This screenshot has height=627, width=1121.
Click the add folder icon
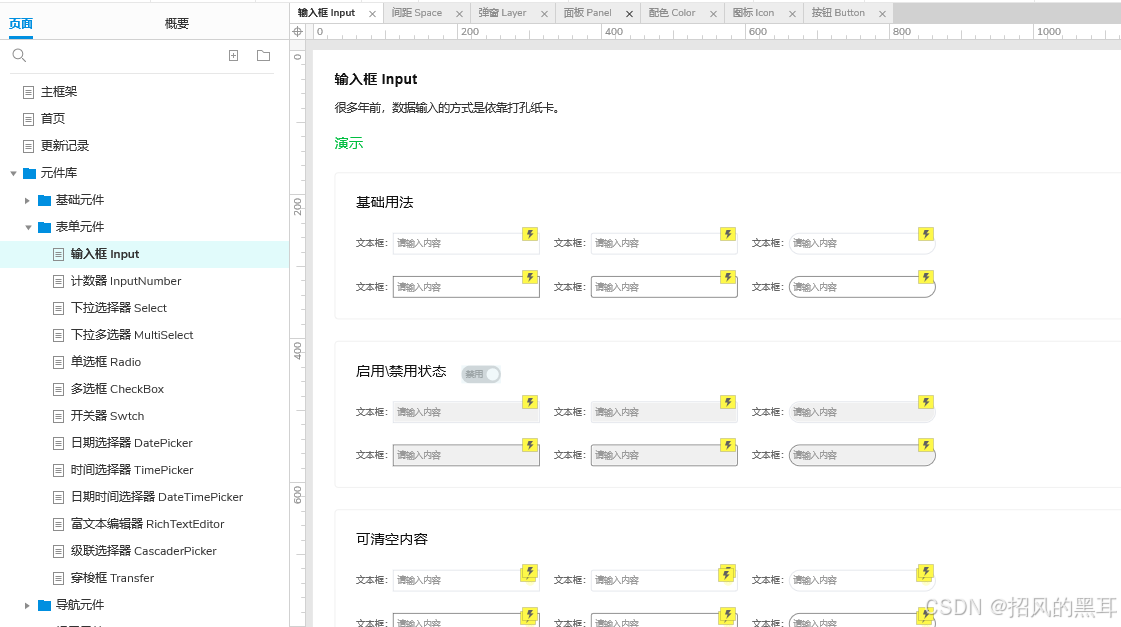(x=263, y=55)
